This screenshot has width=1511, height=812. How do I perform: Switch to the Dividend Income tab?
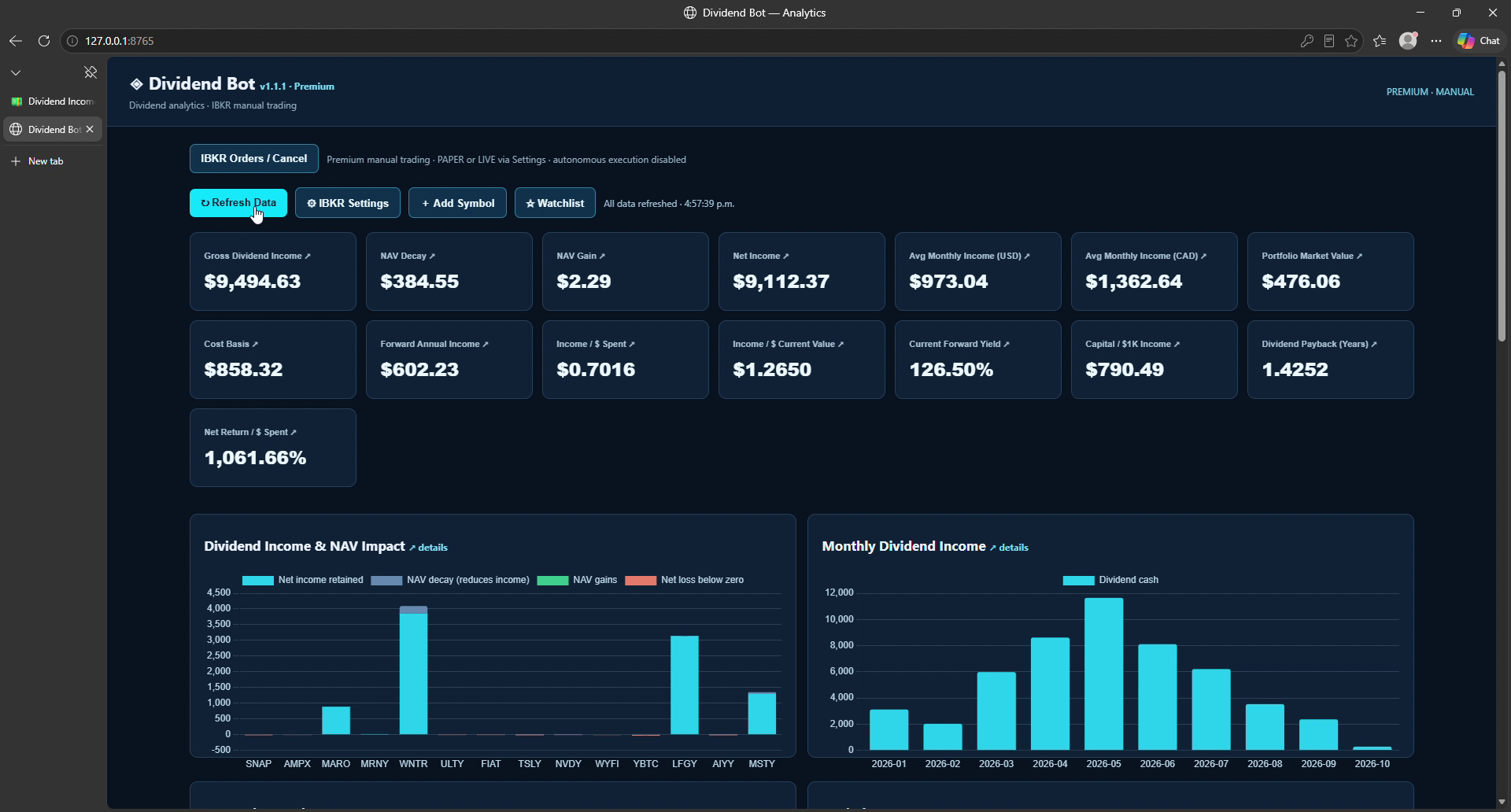tap(53, 101)
